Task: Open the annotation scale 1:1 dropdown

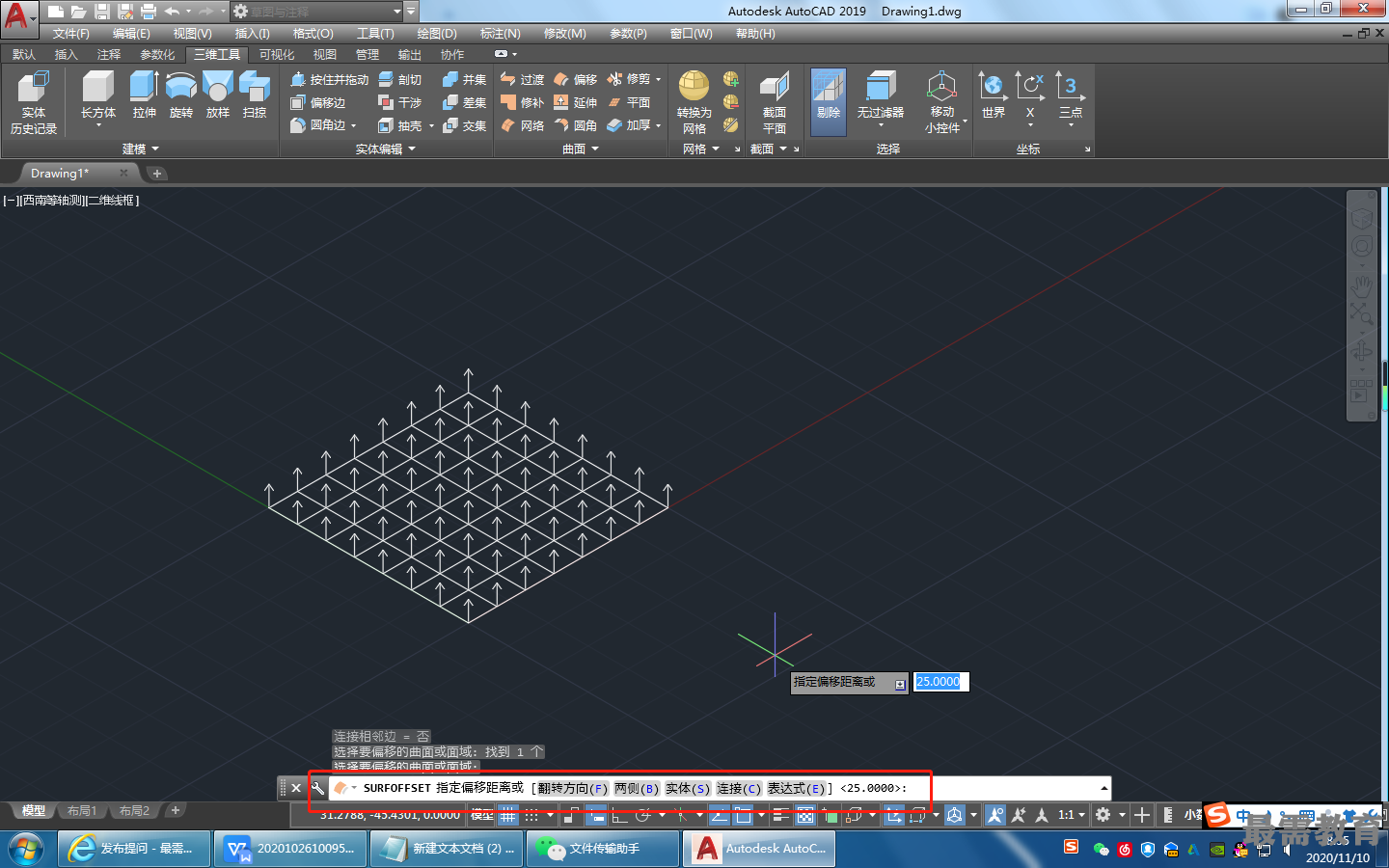Action: (x=1072, y=815)
